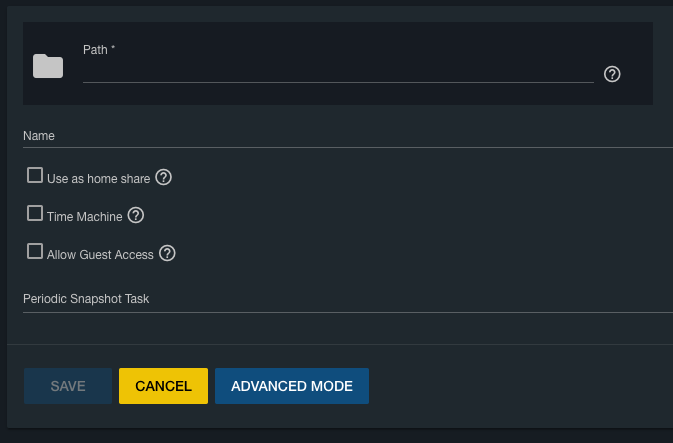Check the Allow Guest Access box
Viewport: 673px width, 443px height.
pyautogui.click(x=35, y=251)
